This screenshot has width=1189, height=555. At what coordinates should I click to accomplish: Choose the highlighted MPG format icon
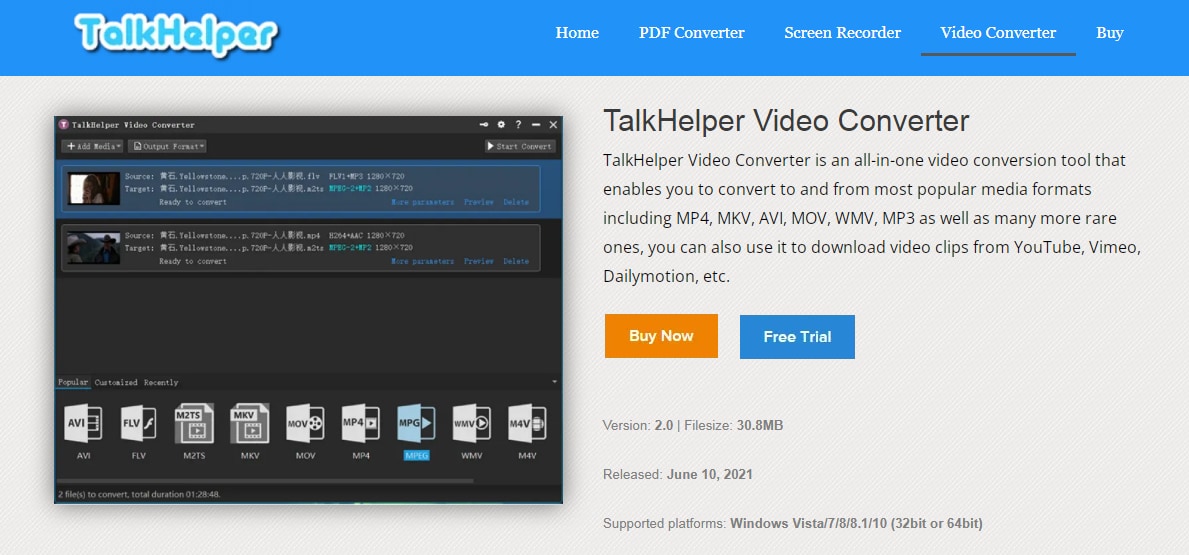tap(416, 424)
